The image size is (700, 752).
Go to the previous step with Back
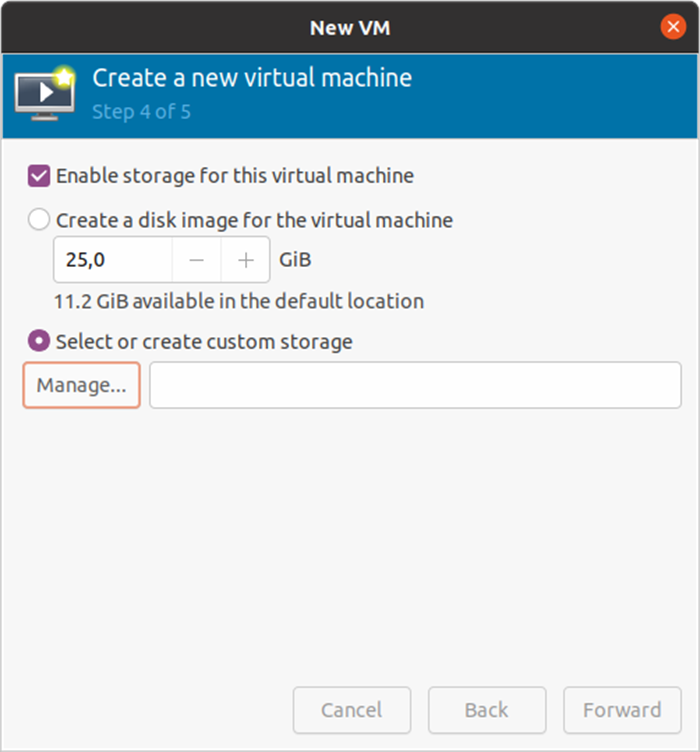[x=487, y=710]
